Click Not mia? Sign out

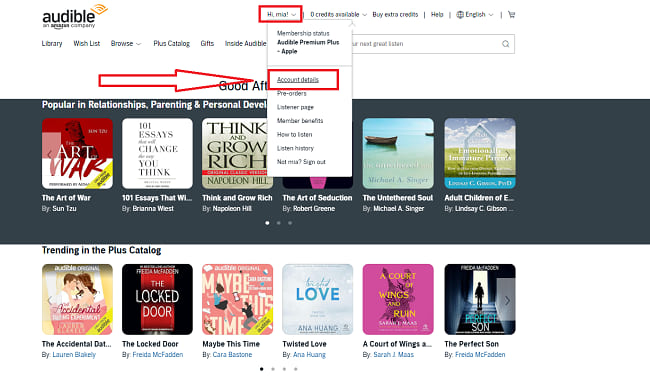[301, 162]
